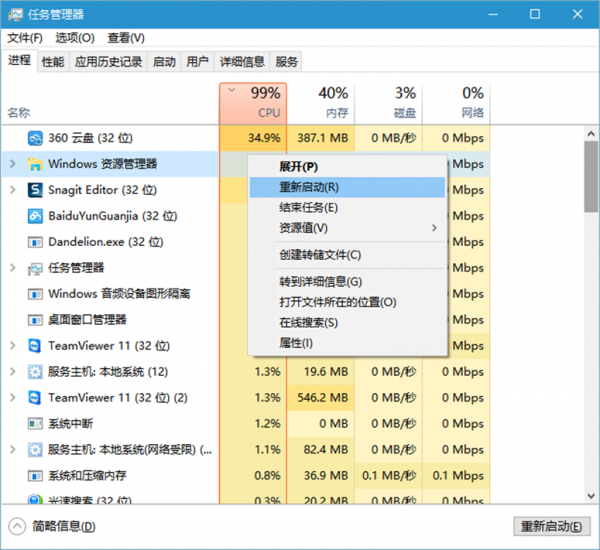The width and height of the screenshot is (600, 550).
Task: Open the 查看(V) menu
Action: (x=126, y=38)
